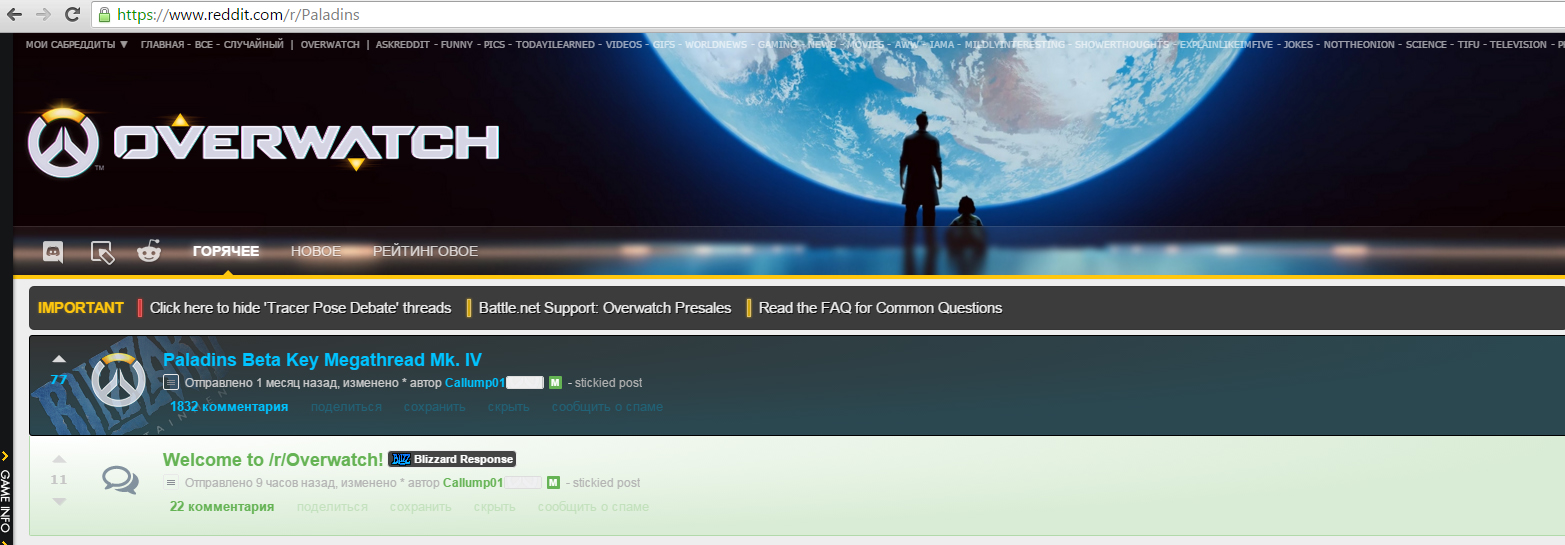Open the Paladins Beta Key Megathread Mk. IV title
The image size is (1565, 545).
coord(323,360)
